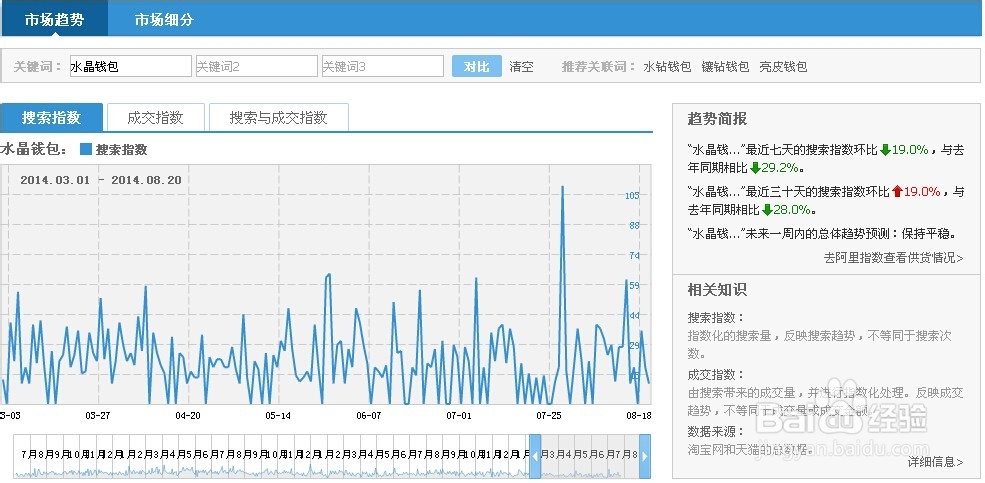The height and width of the screenshot is (483, 985).
Task: Select the 搜索指数 chart tab
Action: click(x=52, y=117)
